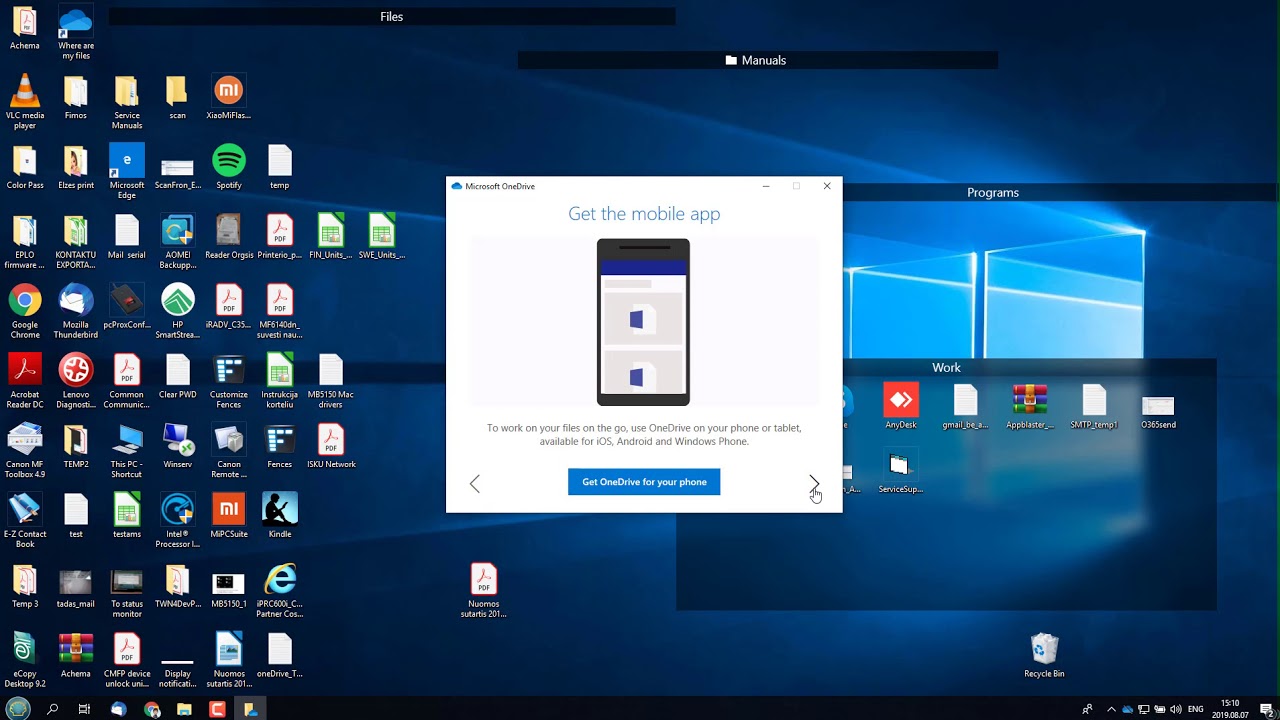
Task: Select the This PC shortcut icon
Action: (x=127, y=451)
